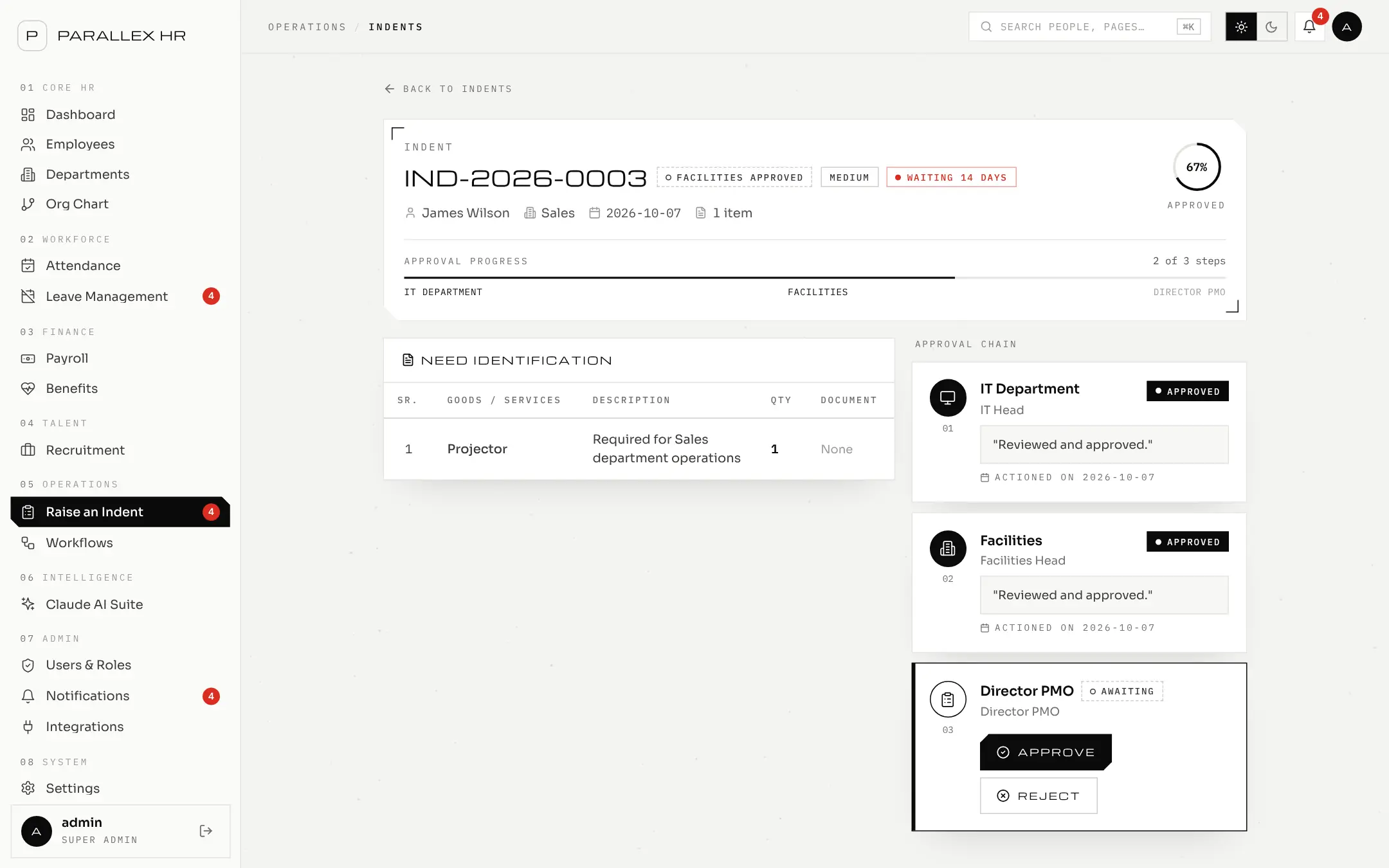Click the logout icon beside admin
This screenshot has height=868, width=1389.
click(x=206, y=831)
